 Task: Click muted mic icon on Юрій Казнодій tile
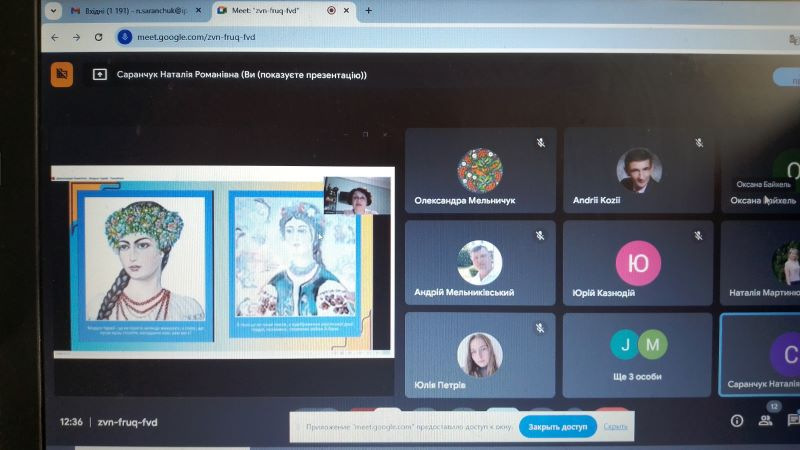[x=698, y=235]
